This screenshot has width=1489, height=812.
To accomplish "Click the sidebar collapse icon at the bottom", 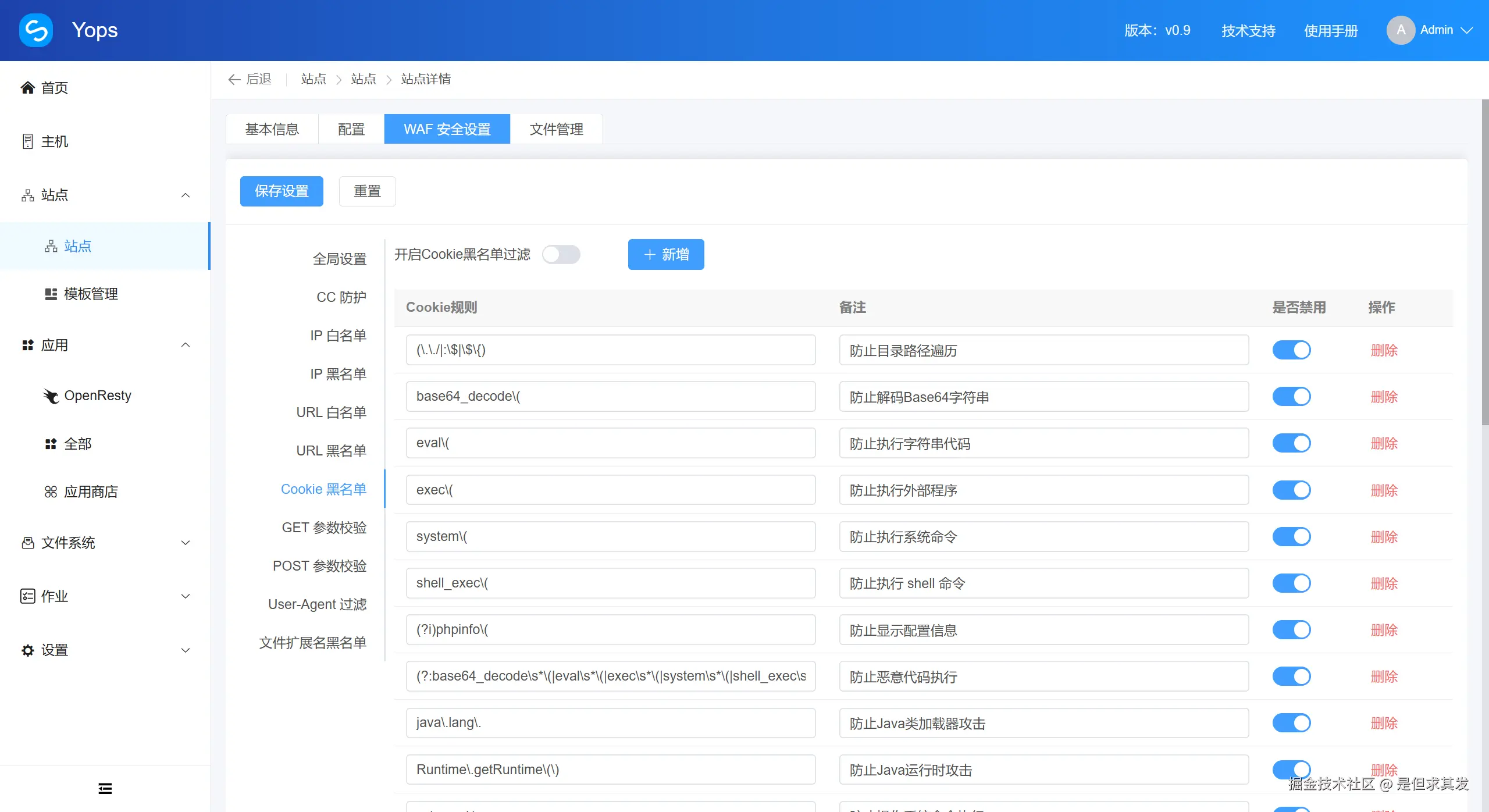I will 105,789.
